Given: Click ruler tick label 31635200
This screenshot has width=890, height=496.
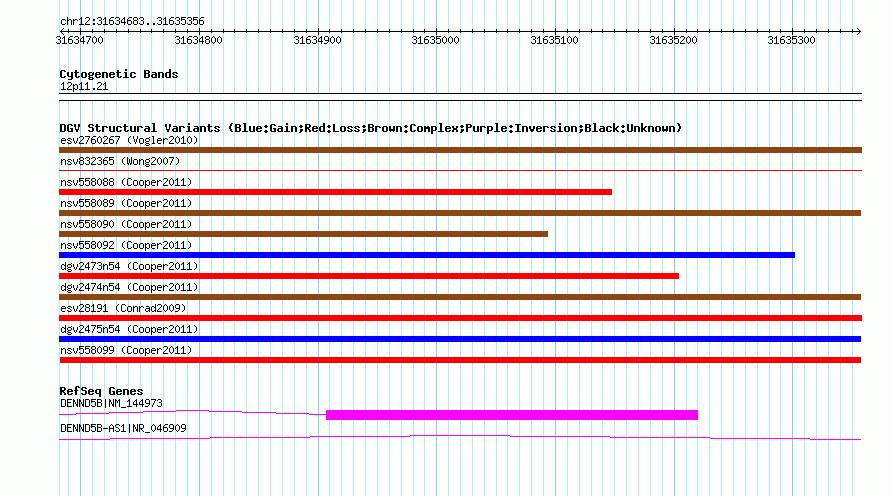Looking at the screenshot, I should tap(673, 40).
